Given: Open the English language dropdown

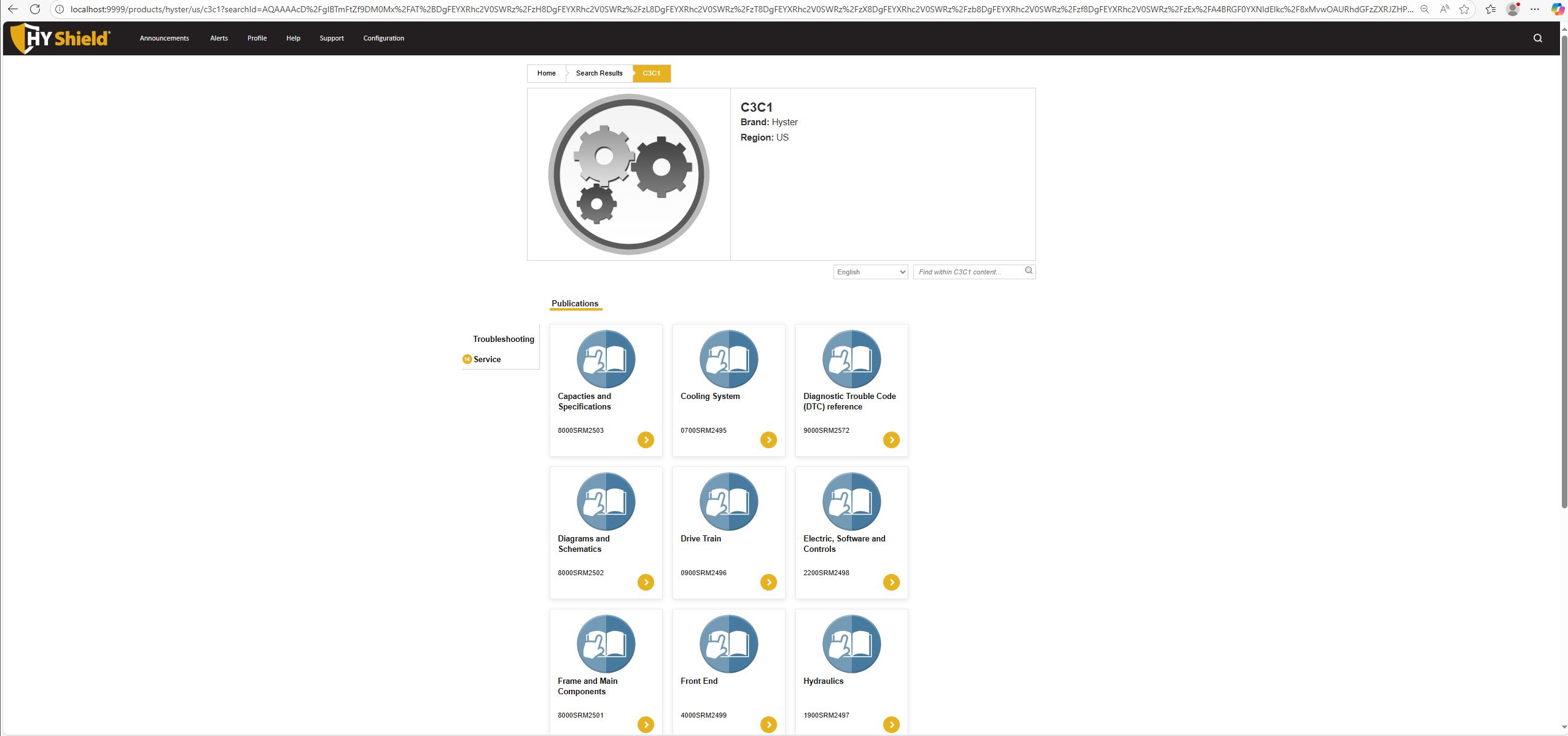Looking at the screenshot, I should click(x=870, y=272).
